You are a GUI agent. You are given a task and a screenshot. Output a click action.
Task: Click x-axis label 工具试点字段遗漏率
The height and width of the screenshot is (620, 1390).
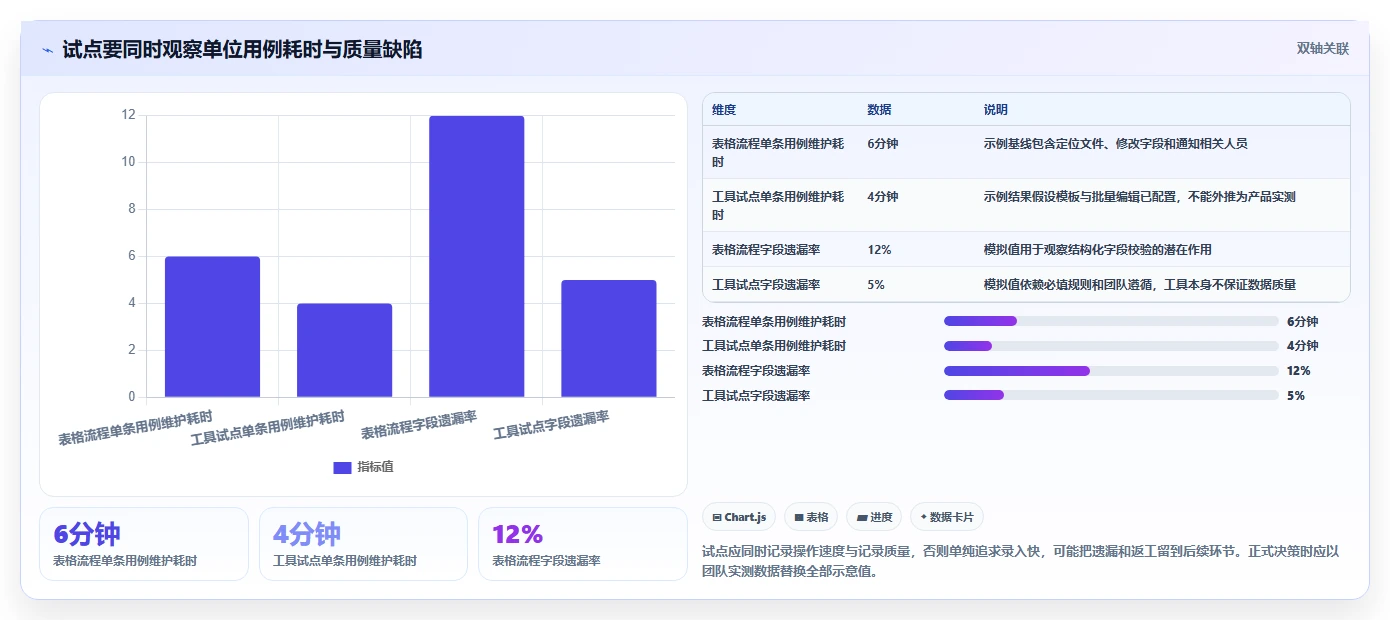(551, 425)
